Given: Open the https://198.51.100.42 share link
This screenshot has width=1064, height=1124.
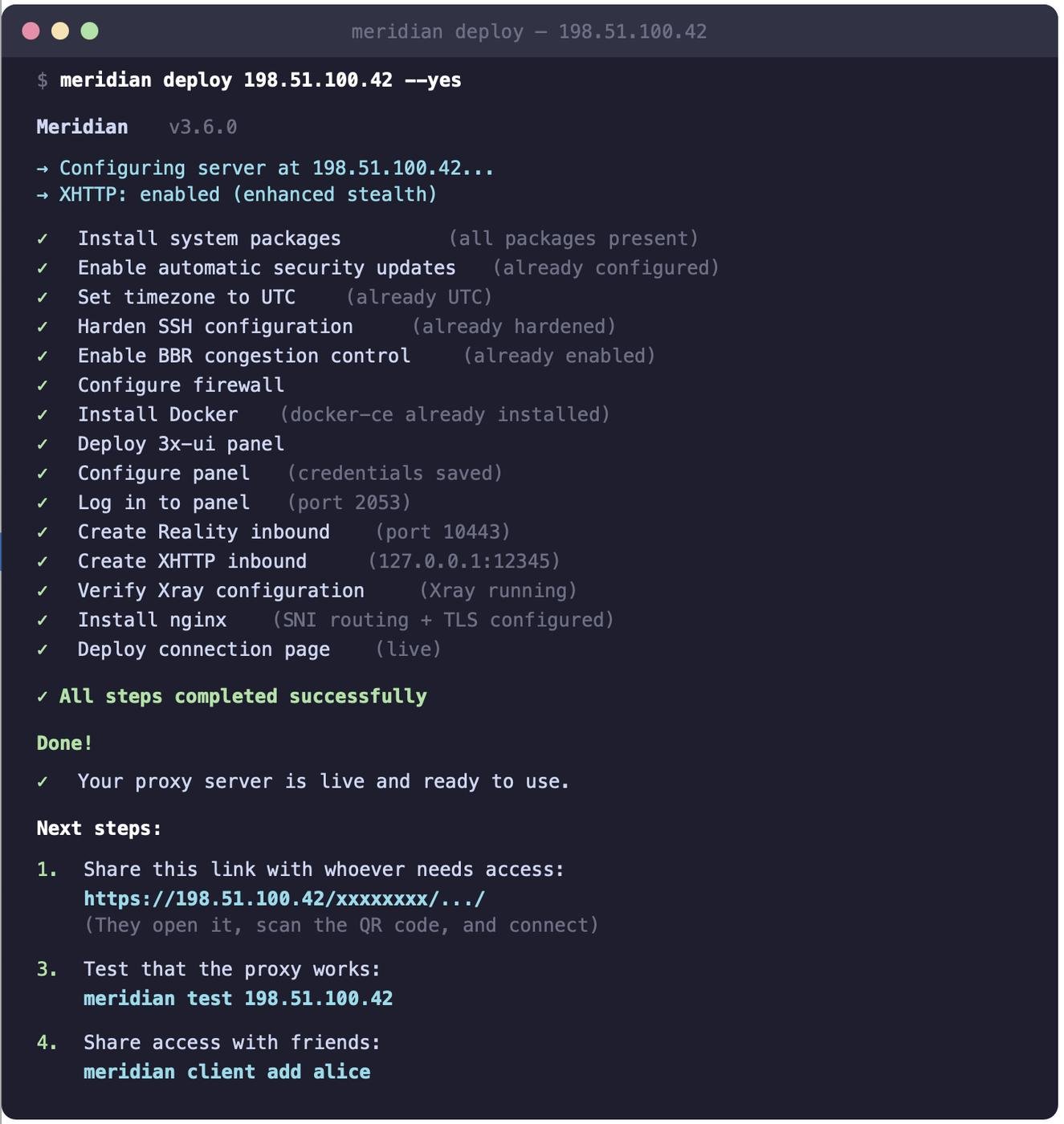Looking at the screenshot, I should tap(284, 898).
